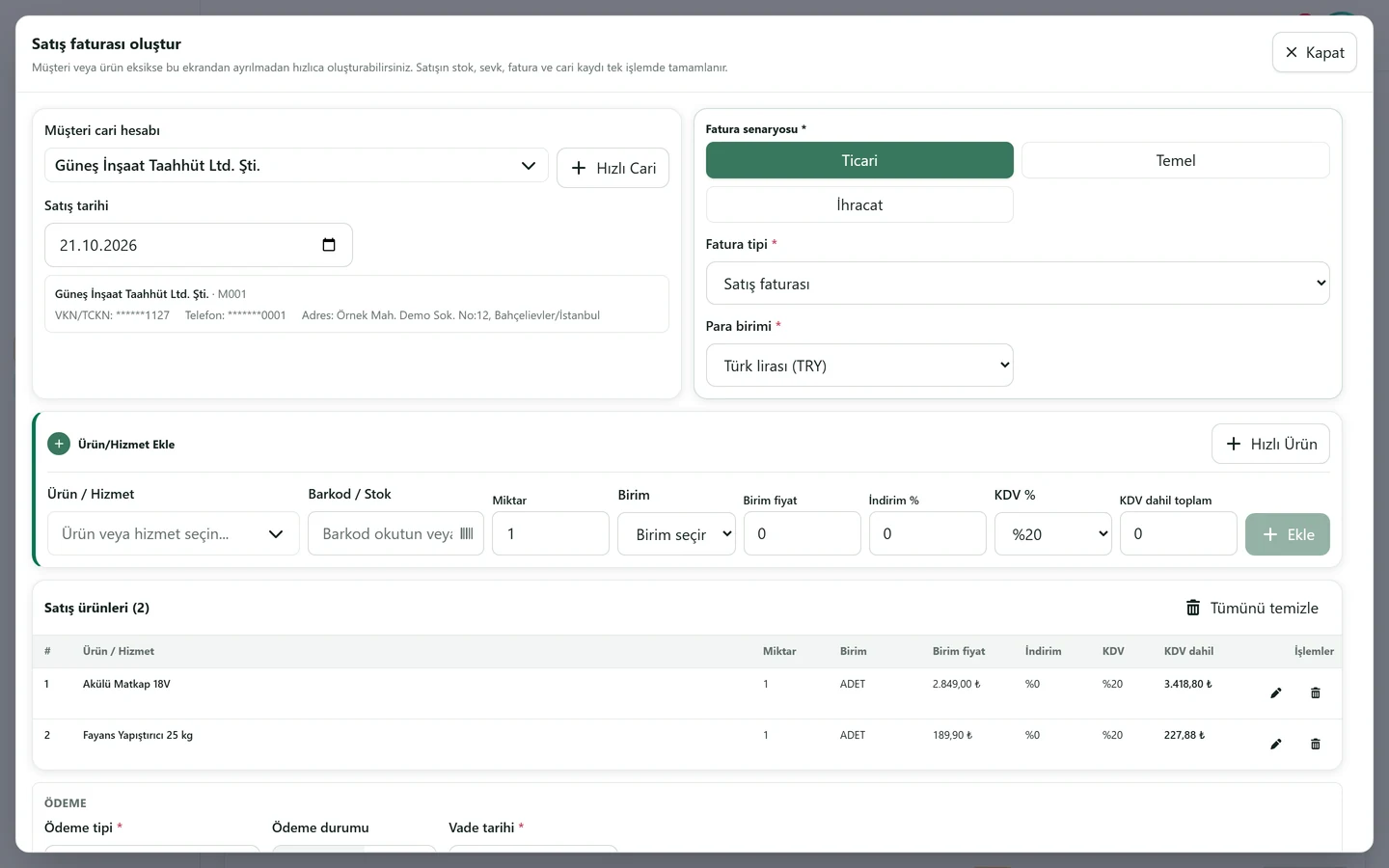This screenshot has width=1389, height=868.
Task: Clear all items with Tümünü temizle
Action: pos(1252,608)
